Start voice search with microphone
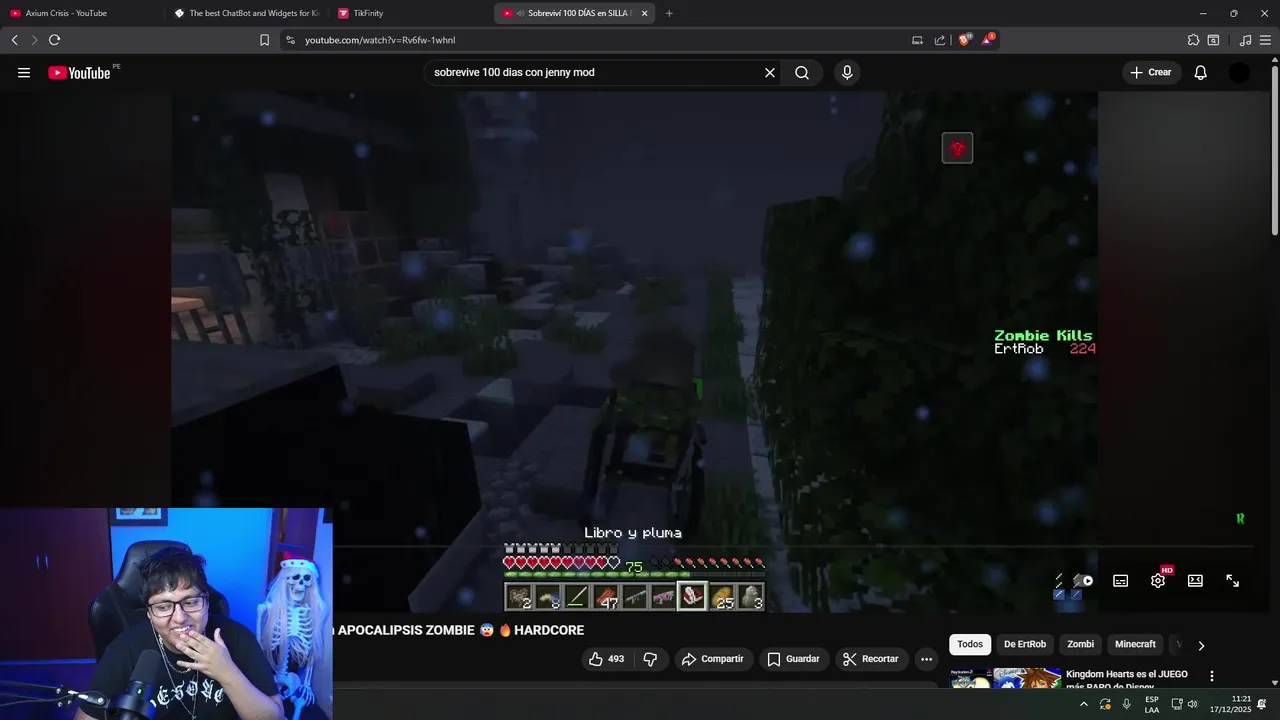This screenshot has height=720, width=1280. pyautogui.click(x=847, y=73)
